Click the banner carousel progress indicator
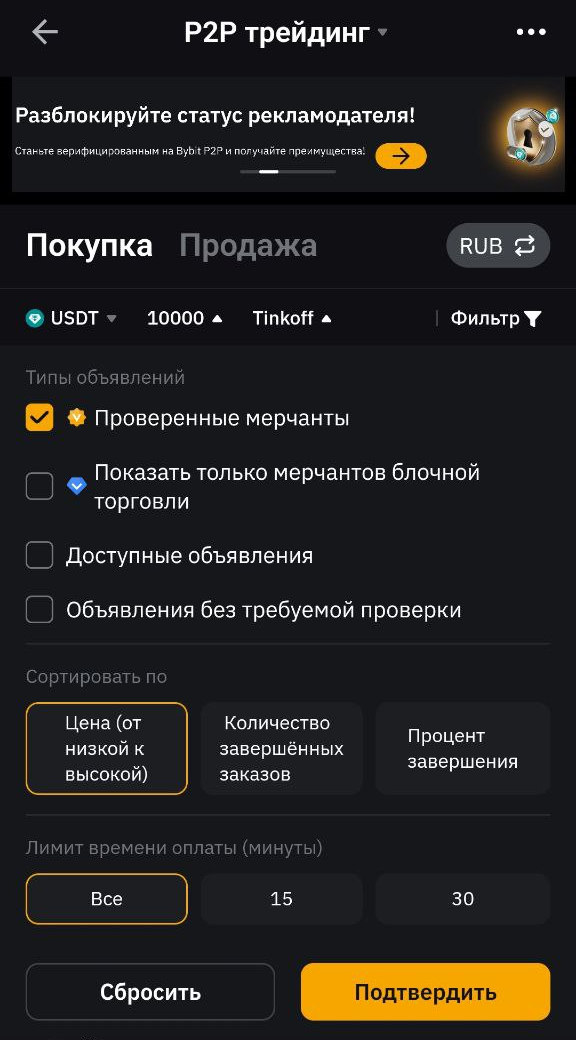 pos(287,172)
